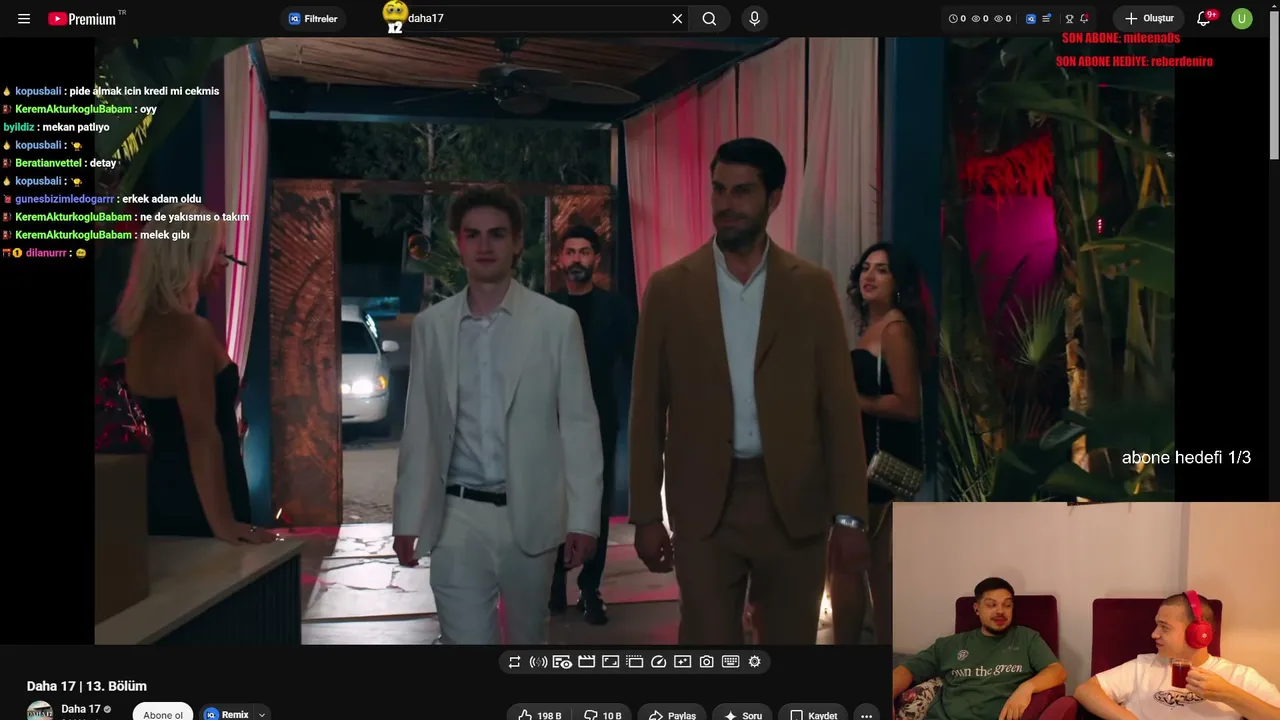Open the green U account avatar

pos(1242,19)
